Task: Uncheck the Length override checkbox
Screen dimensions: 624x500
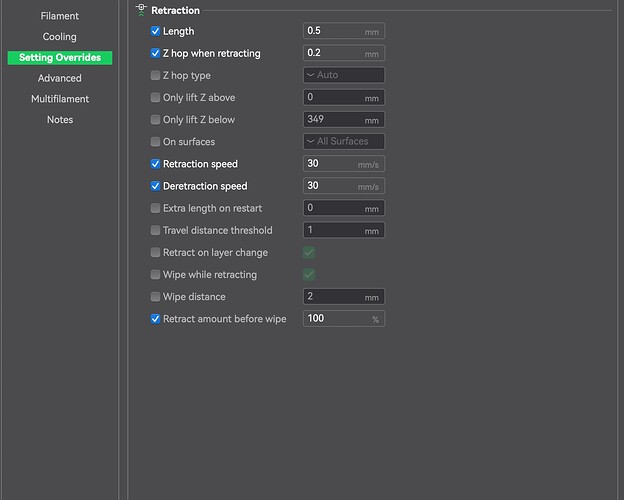Action: pyautogui.click(x=155, y=32)
